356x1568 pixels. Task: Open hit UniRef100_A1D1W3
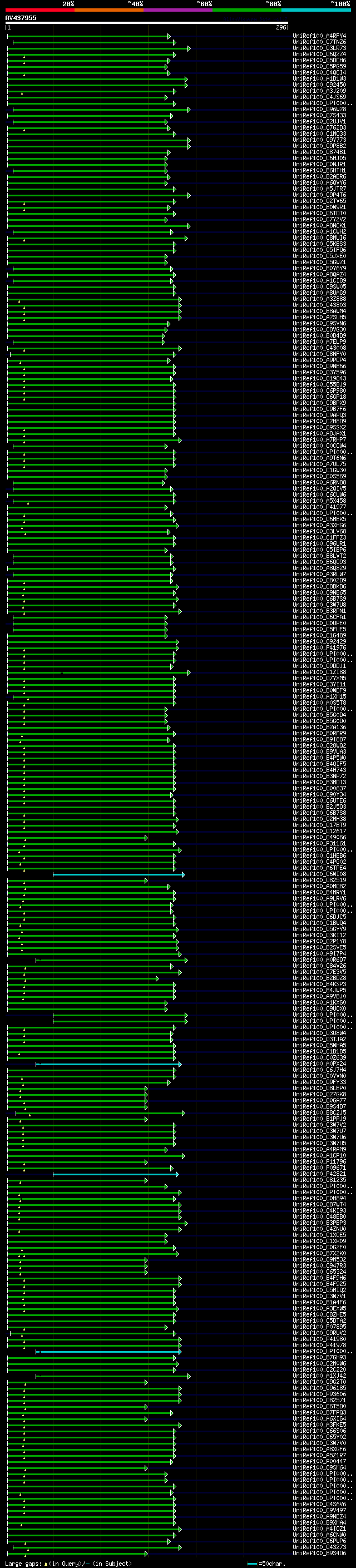coord(319,78)
